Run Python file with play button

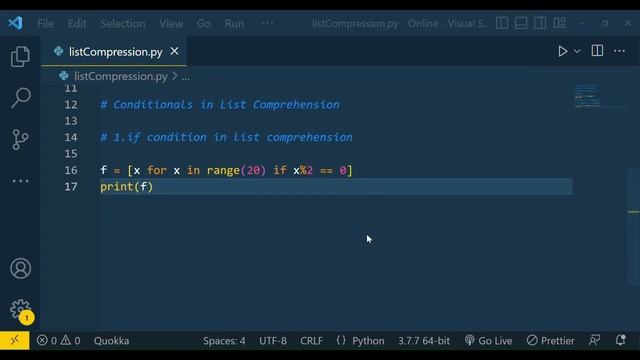[562, 51]
